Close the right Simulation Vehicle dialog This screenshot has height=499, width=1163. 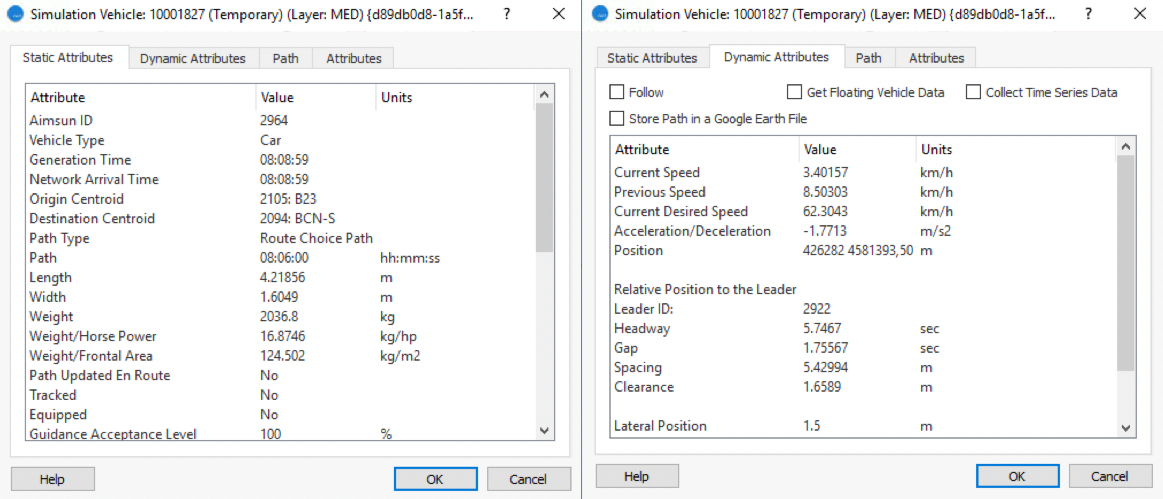pyautogui.click(x=1139, y=14)
